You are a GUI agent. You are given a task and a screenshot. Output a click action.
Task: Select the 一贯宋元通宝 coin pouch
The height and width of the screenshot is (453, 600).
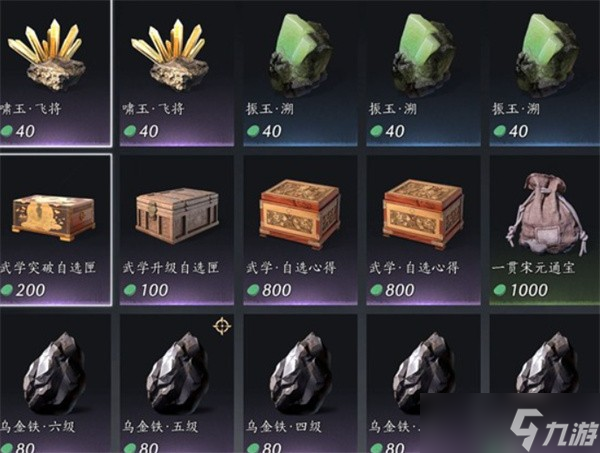coord(545,230)
